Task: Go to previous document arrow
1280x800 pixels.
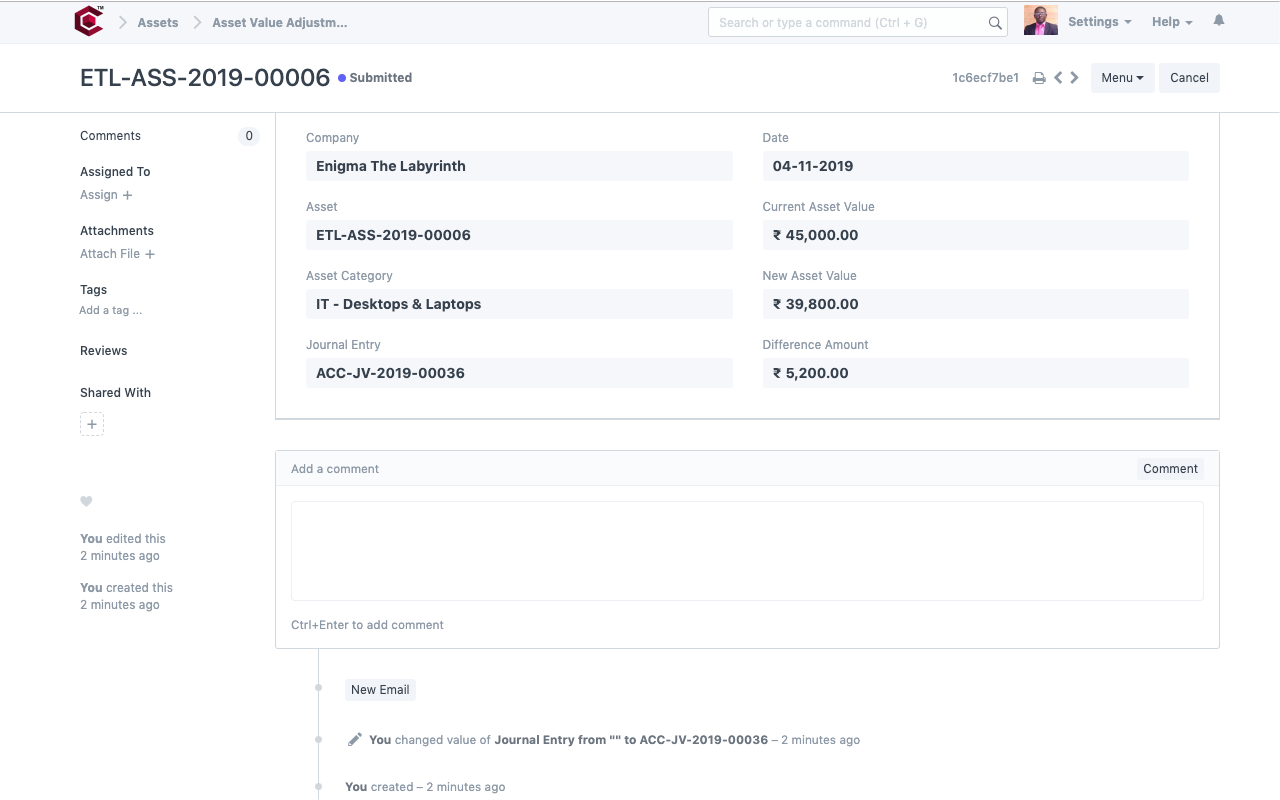Action: point(1058,78)
